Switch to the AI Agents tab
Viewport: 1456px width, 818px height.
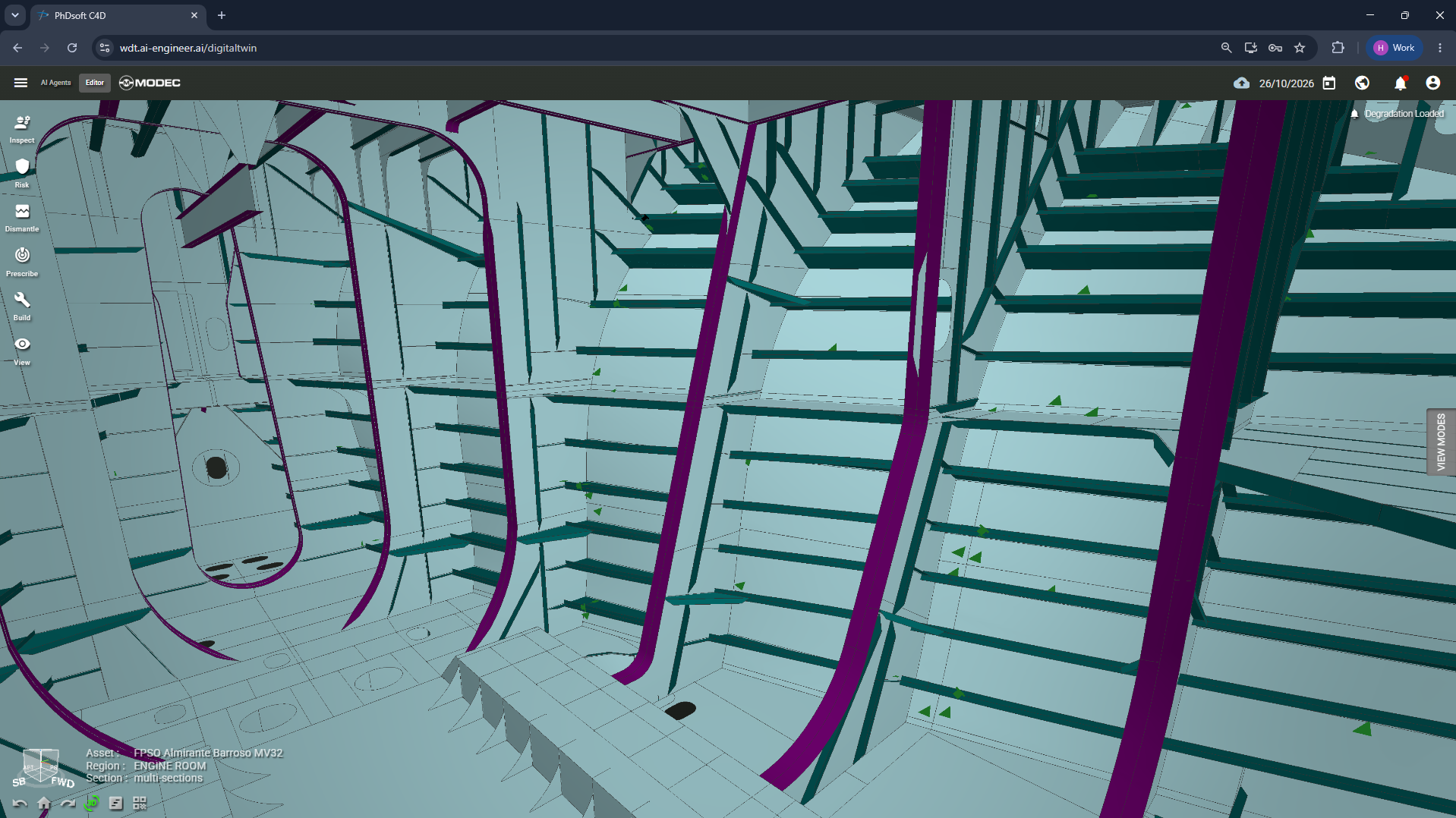[55, 83]
